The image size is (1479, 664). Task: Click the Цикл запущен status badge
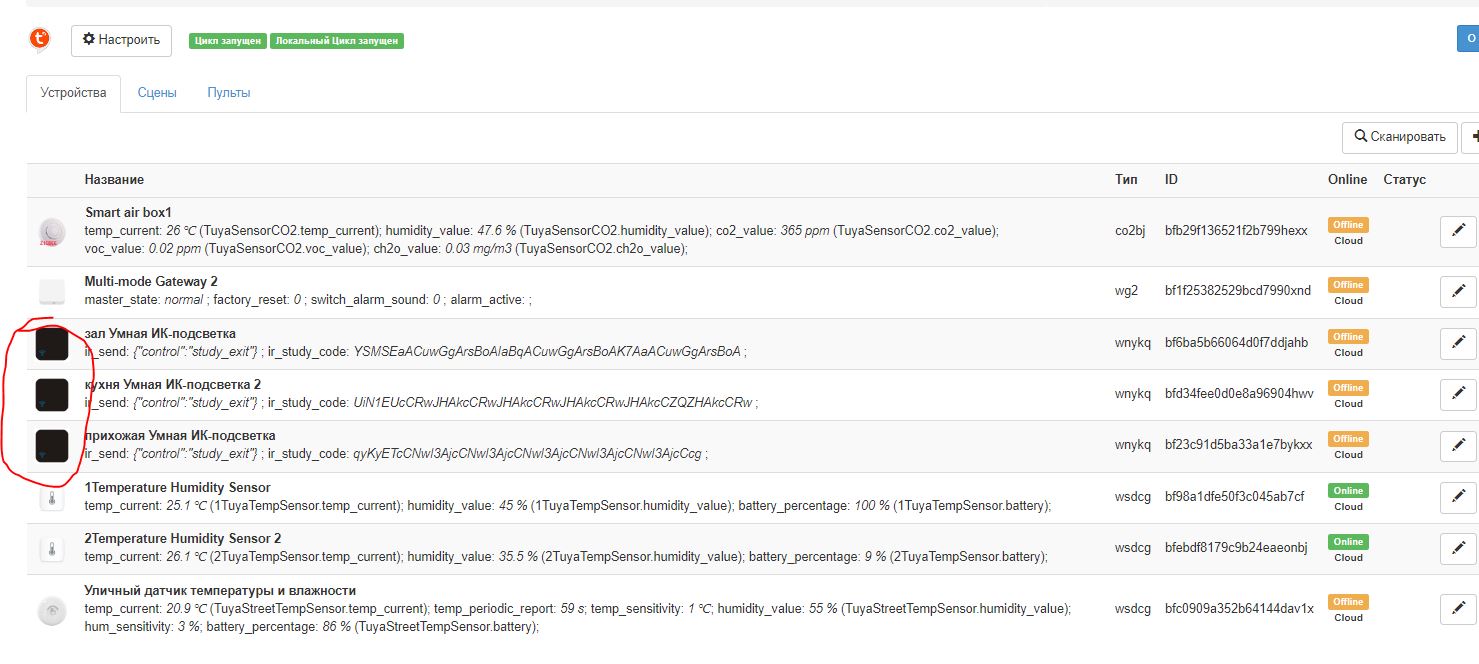pyautogui.click(x=227, y=41)
